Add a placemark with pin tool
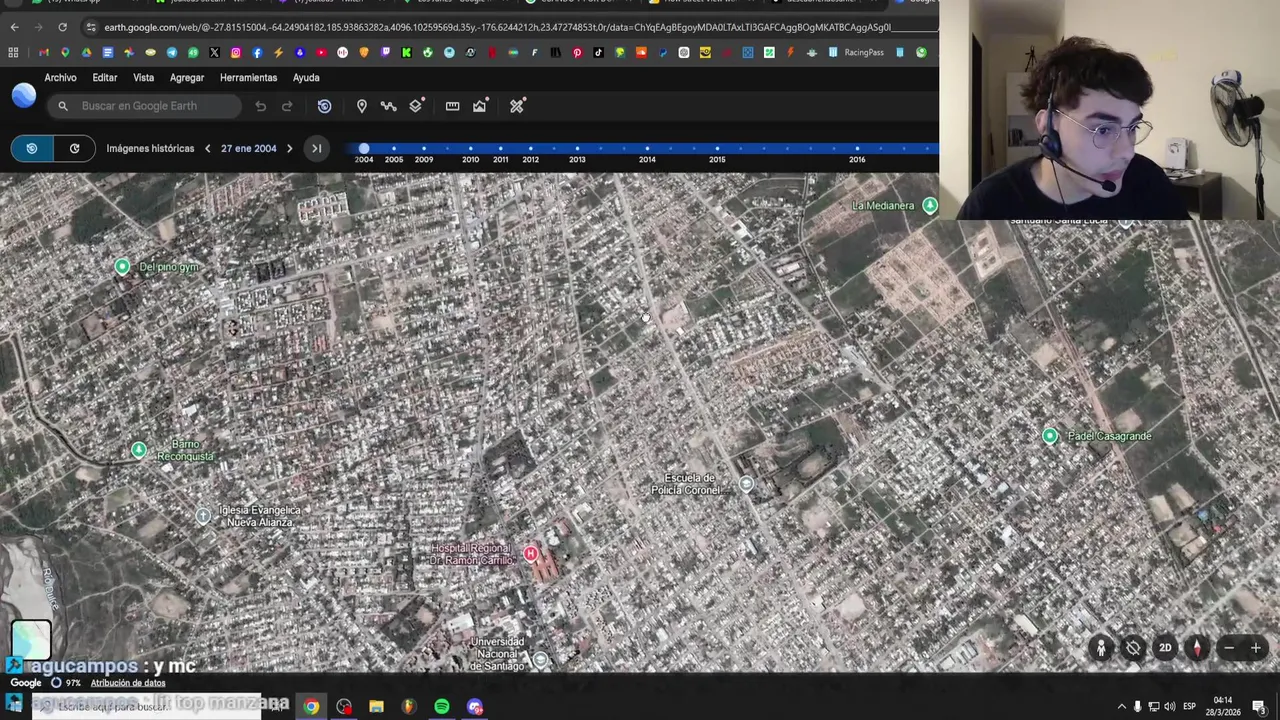This screenshot has height=720, width=1280. coord(362,106)
